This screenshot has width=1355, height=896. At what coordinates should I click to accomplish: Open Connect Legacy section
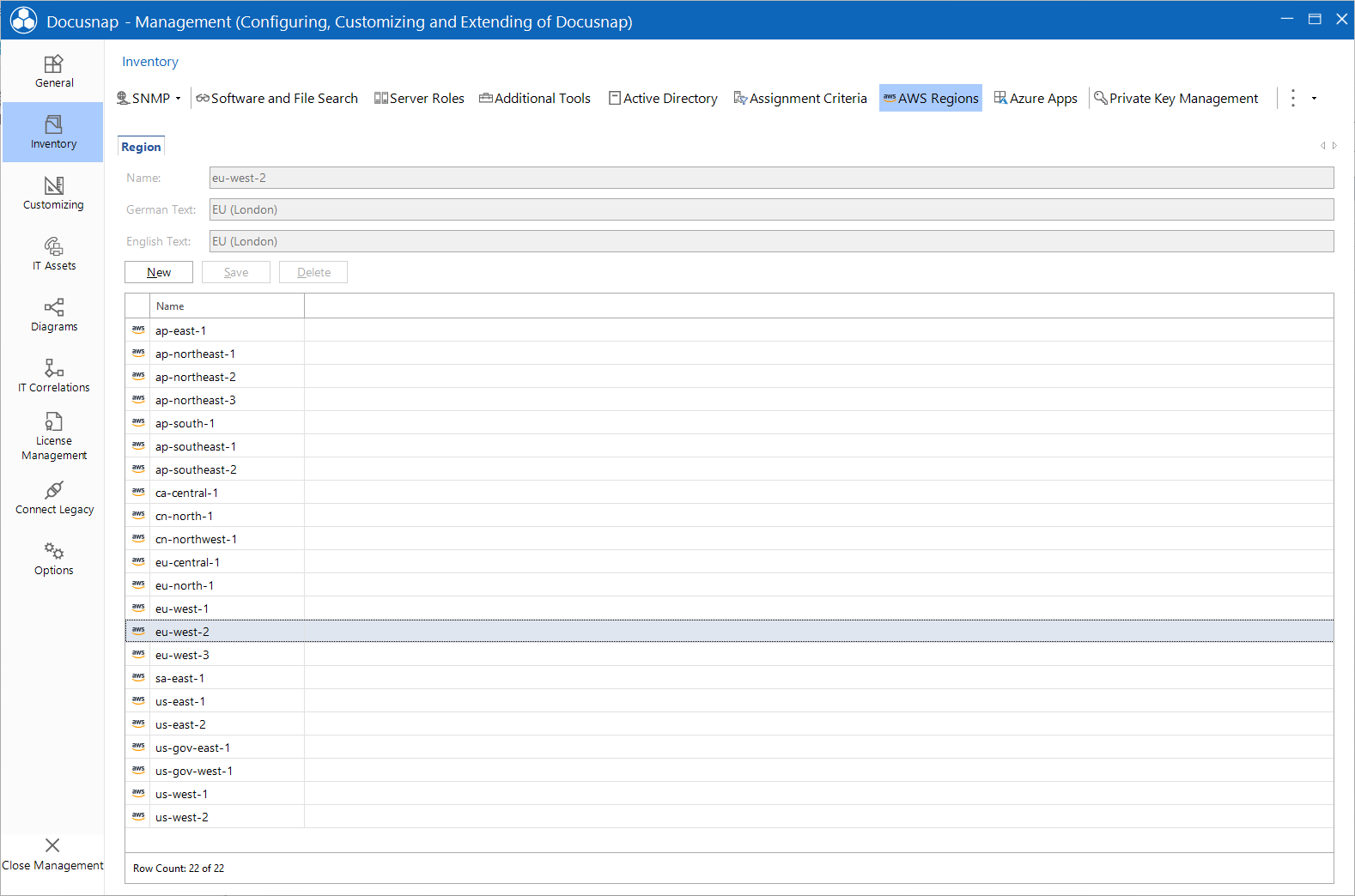(53, 498)
